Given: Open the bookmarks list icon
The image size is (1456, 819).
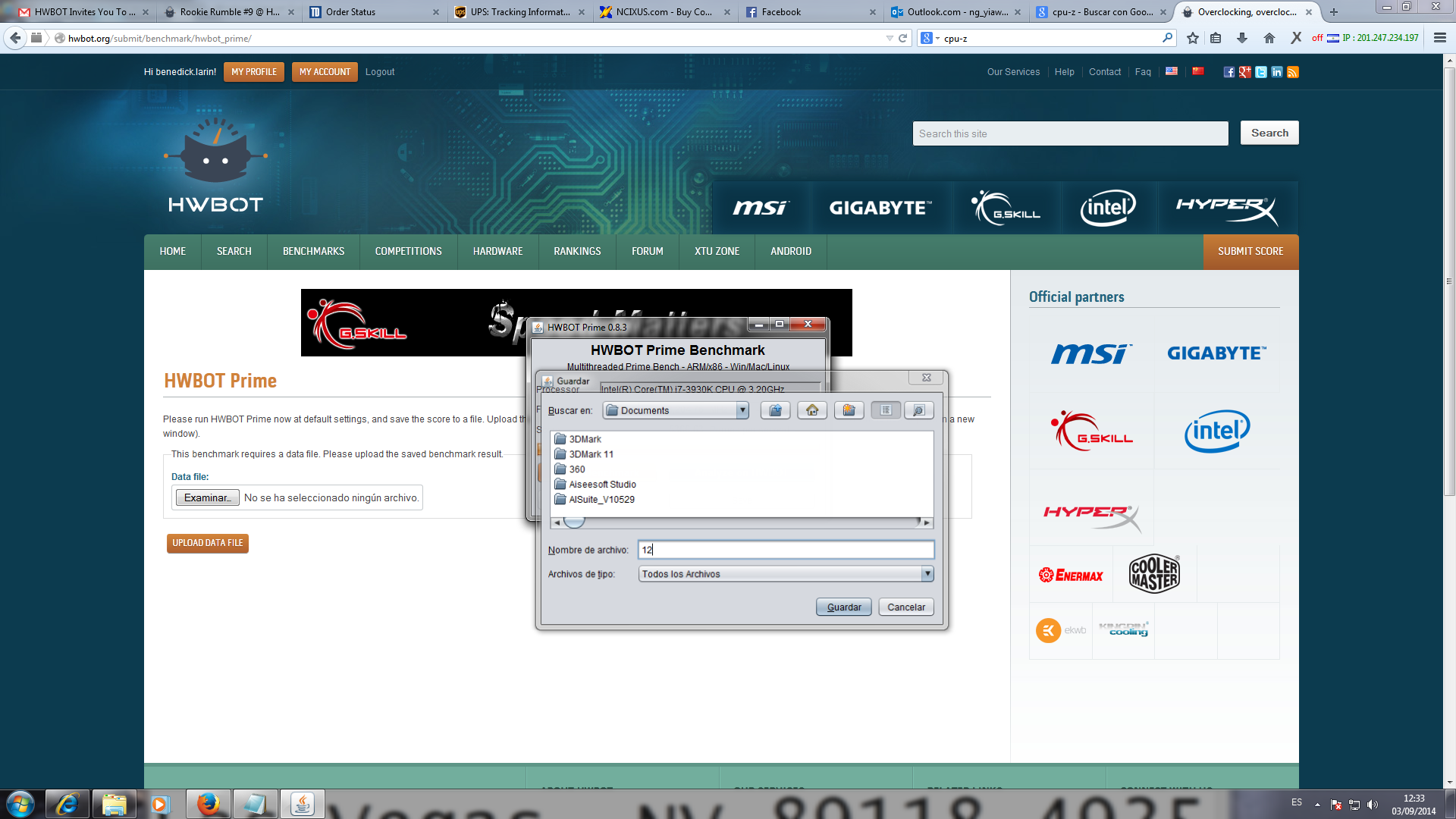Looking at the screenshot, I should (x=1216, y=38).
